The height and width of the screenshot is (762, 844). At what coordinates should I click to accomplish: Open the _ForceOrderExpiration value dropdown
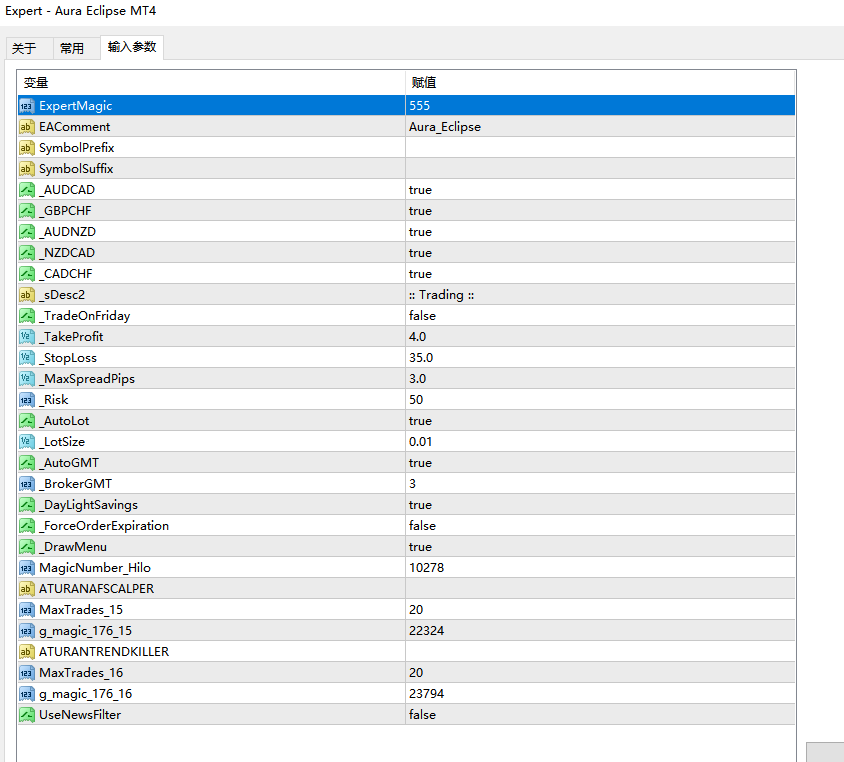[x=600, y=526]
